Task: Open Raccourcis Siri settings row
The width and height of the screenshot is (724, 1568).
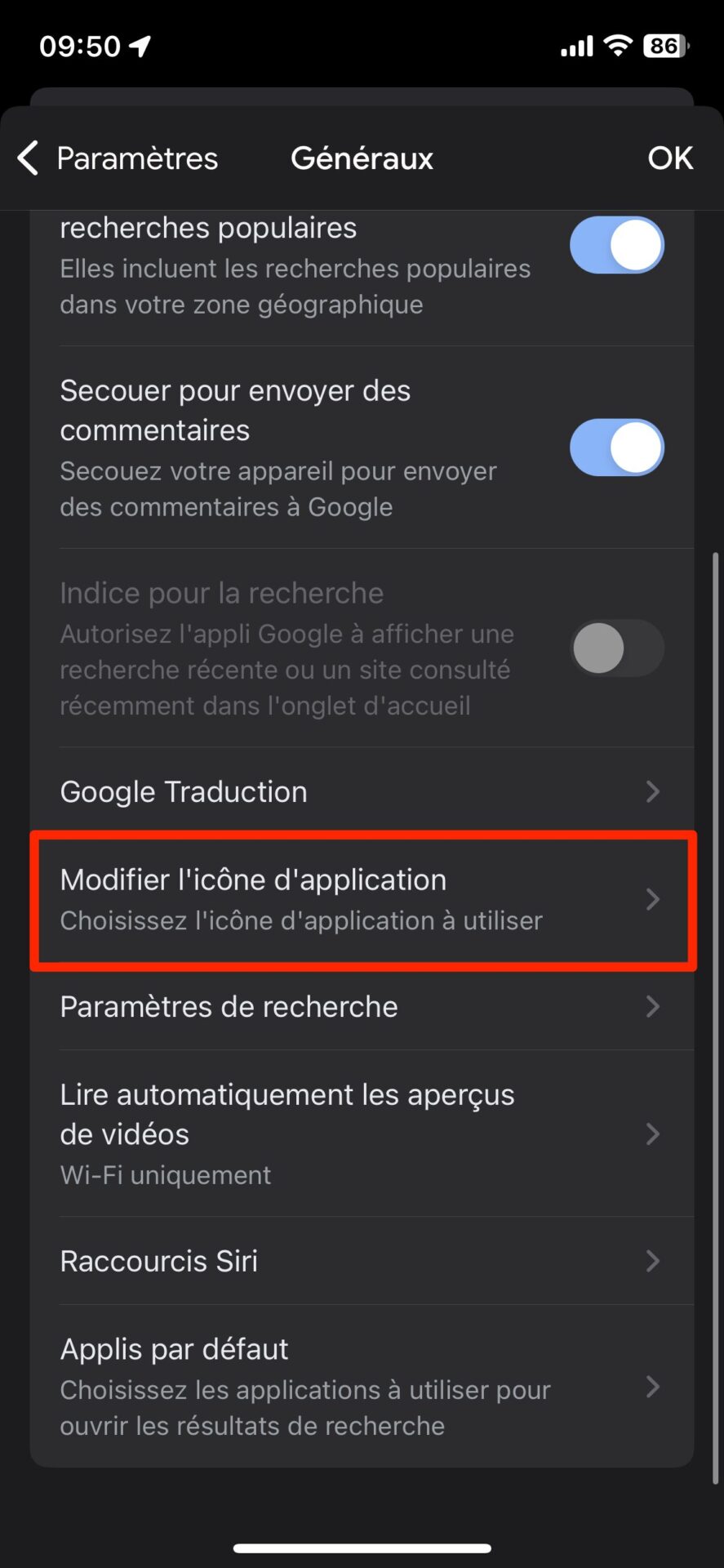Action: (362, 1261)
